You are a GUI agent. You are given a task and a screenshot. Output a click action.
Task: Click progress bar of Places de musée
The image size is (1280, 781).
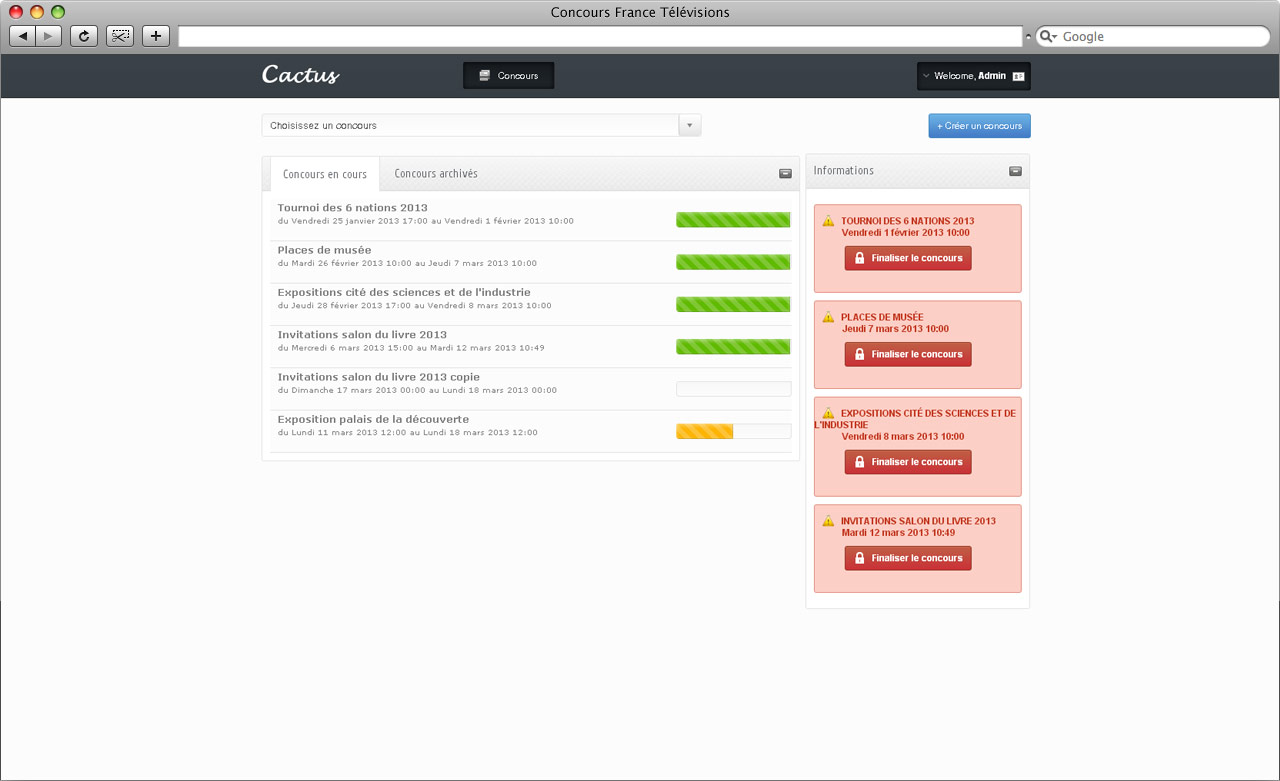[x=733, y=262]
